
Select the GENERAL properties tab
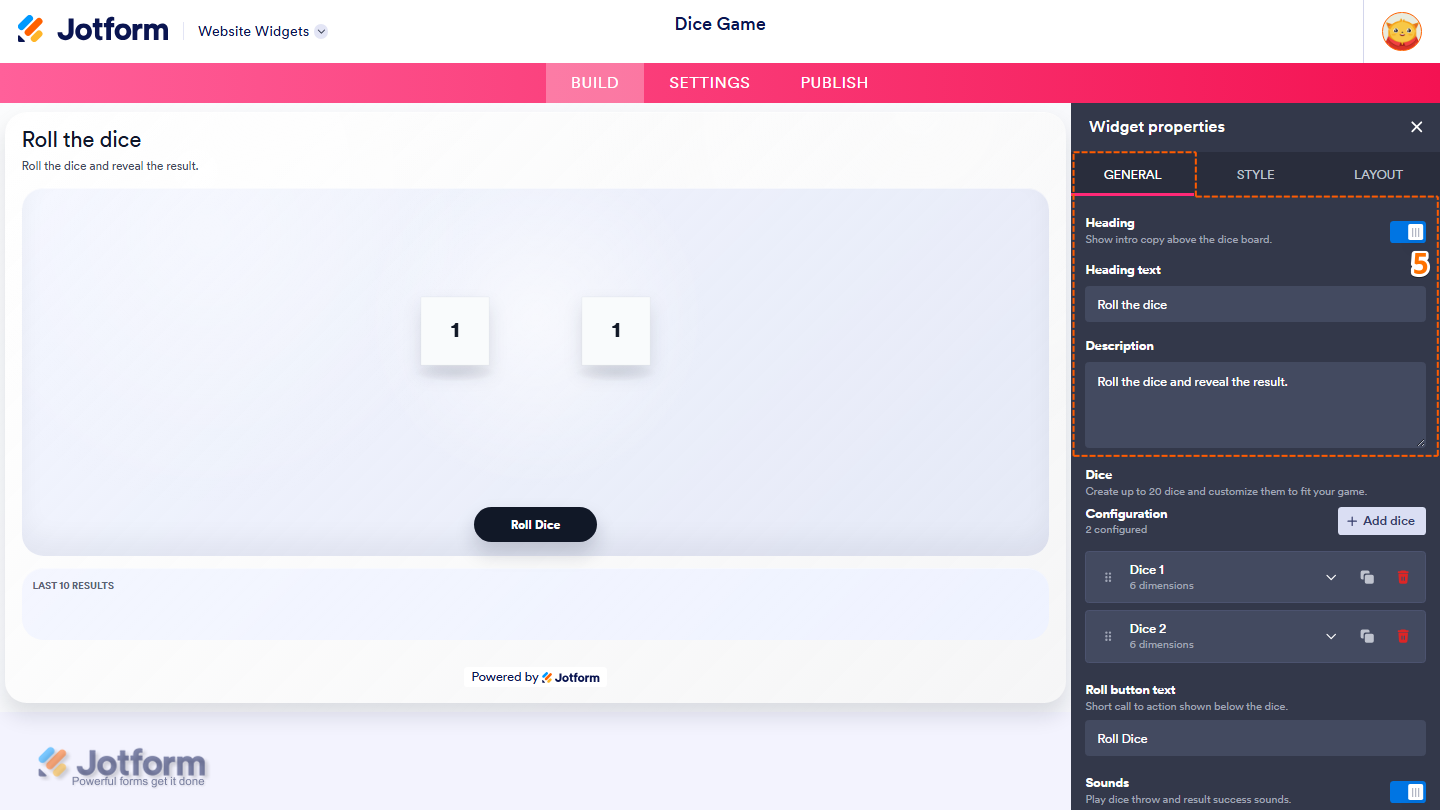coord(1132,174)
